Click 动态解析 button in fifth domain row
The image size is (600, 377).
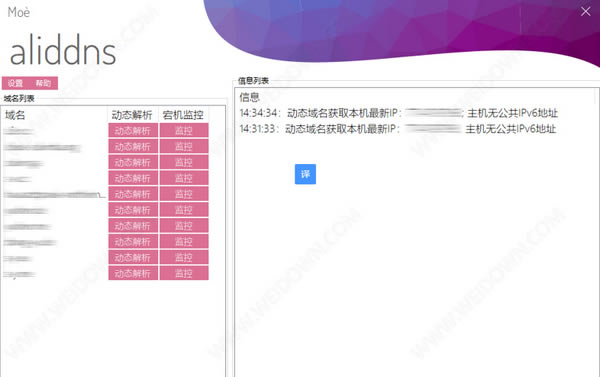133,194
